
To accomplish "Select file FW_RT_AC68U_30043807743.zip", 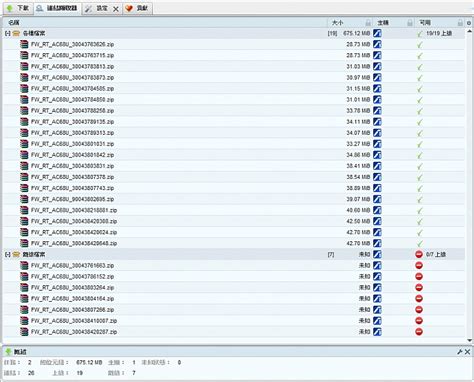I will tap(73, 188).
